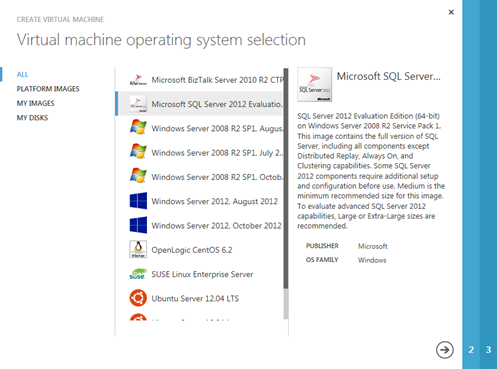Switch to PLATFORM IMAGES filter
Viewport: 497px width, 369px height.
pyautogui.click(x=48, y=89)
